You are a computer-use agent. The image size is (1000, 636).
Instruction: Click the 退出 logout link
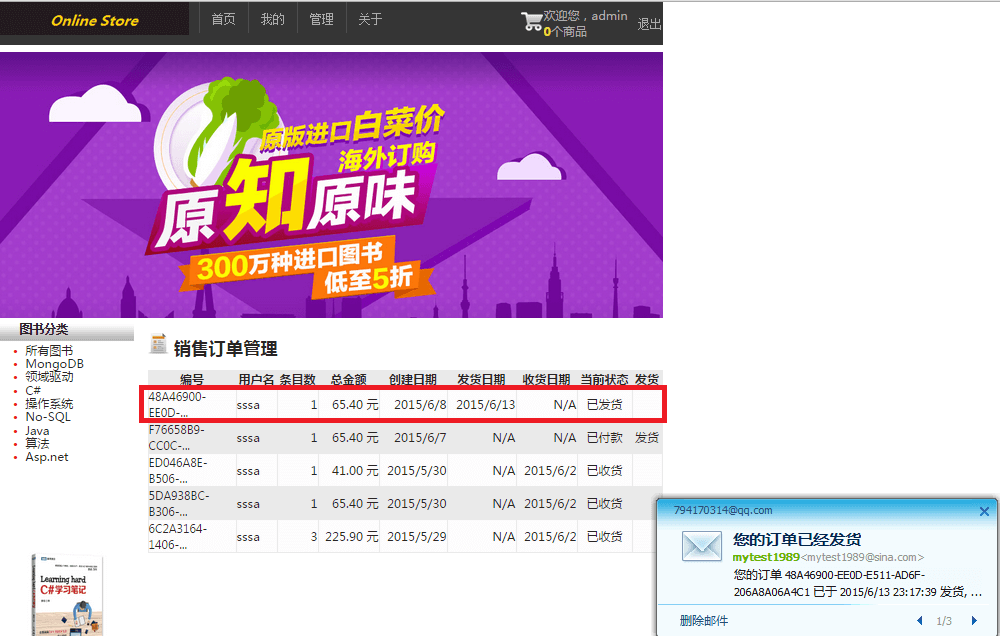pyautogui.click(x=649, y=24)
